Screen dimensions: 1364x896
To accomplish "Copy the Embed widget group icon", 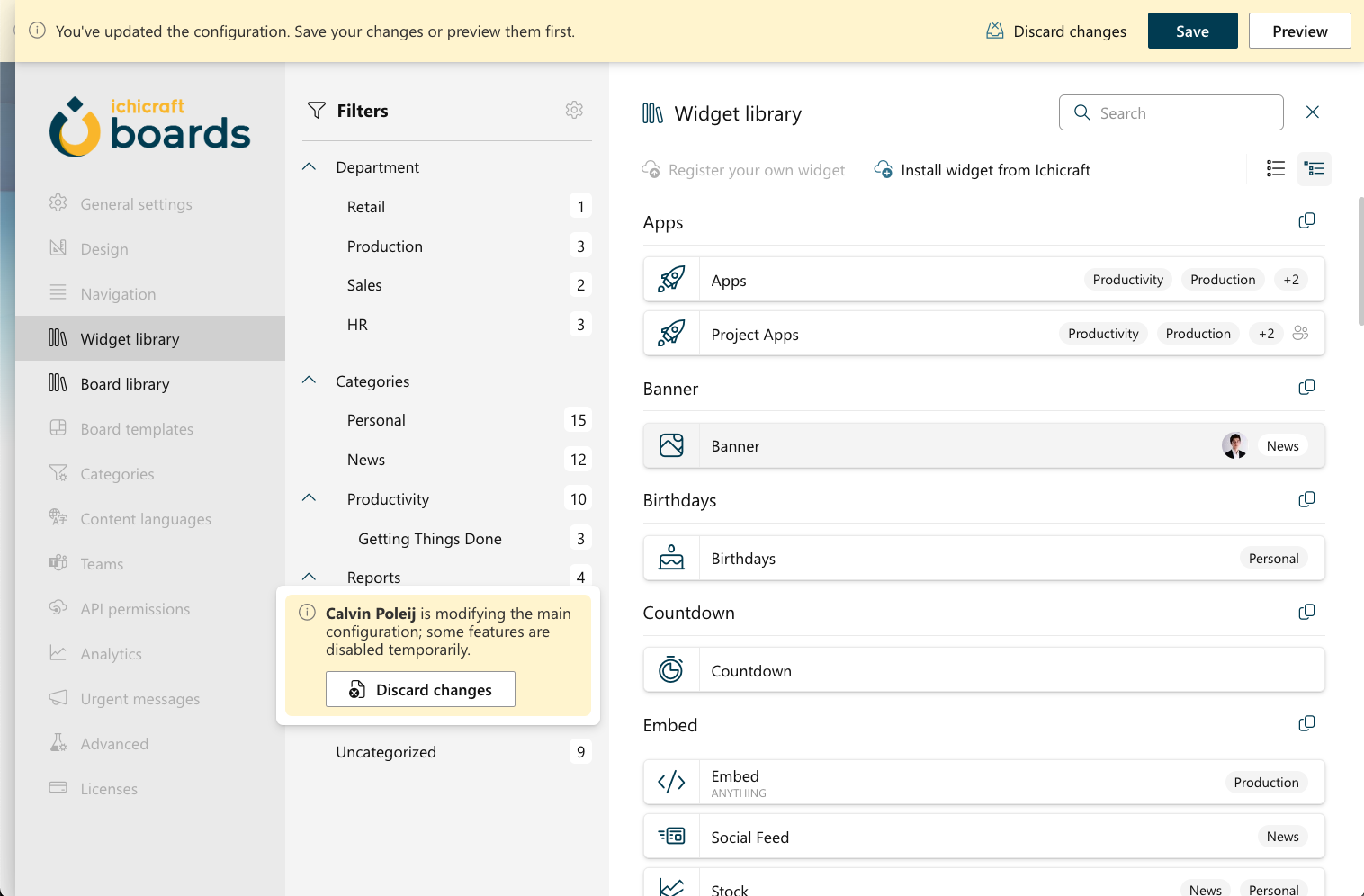I will click(x=1307, y=723).
